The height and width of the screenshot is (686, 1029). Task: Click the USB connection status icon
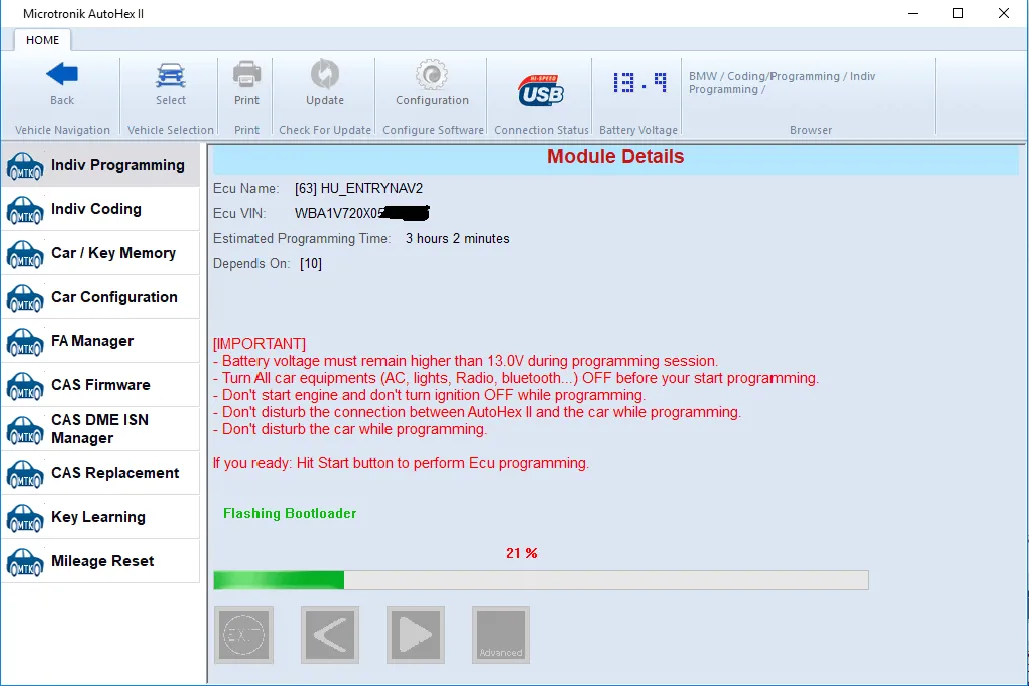pos(541,90)
